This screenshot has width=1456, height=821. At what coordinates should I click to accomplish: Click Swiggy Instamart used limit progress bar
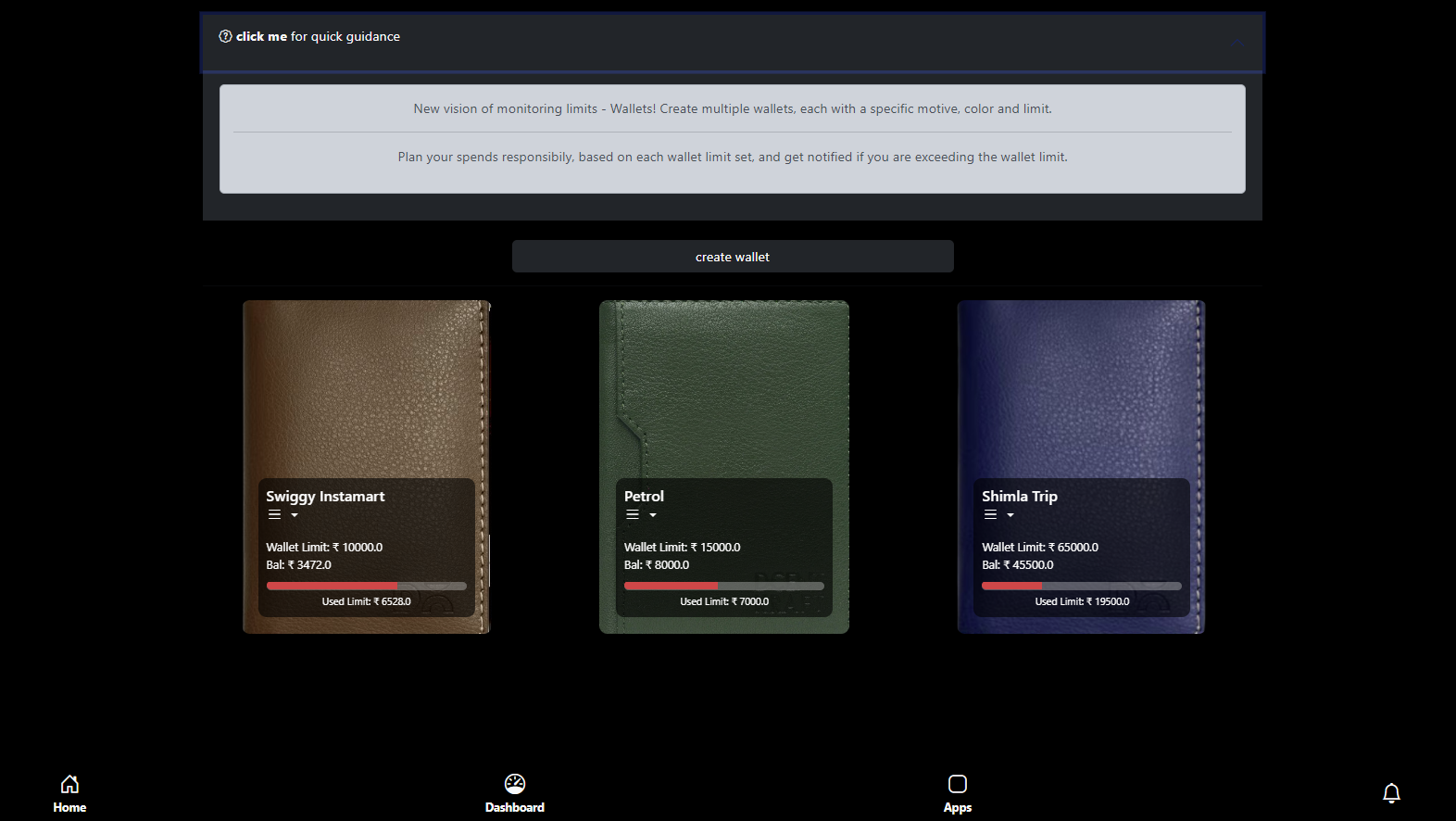tap(366, 586)
